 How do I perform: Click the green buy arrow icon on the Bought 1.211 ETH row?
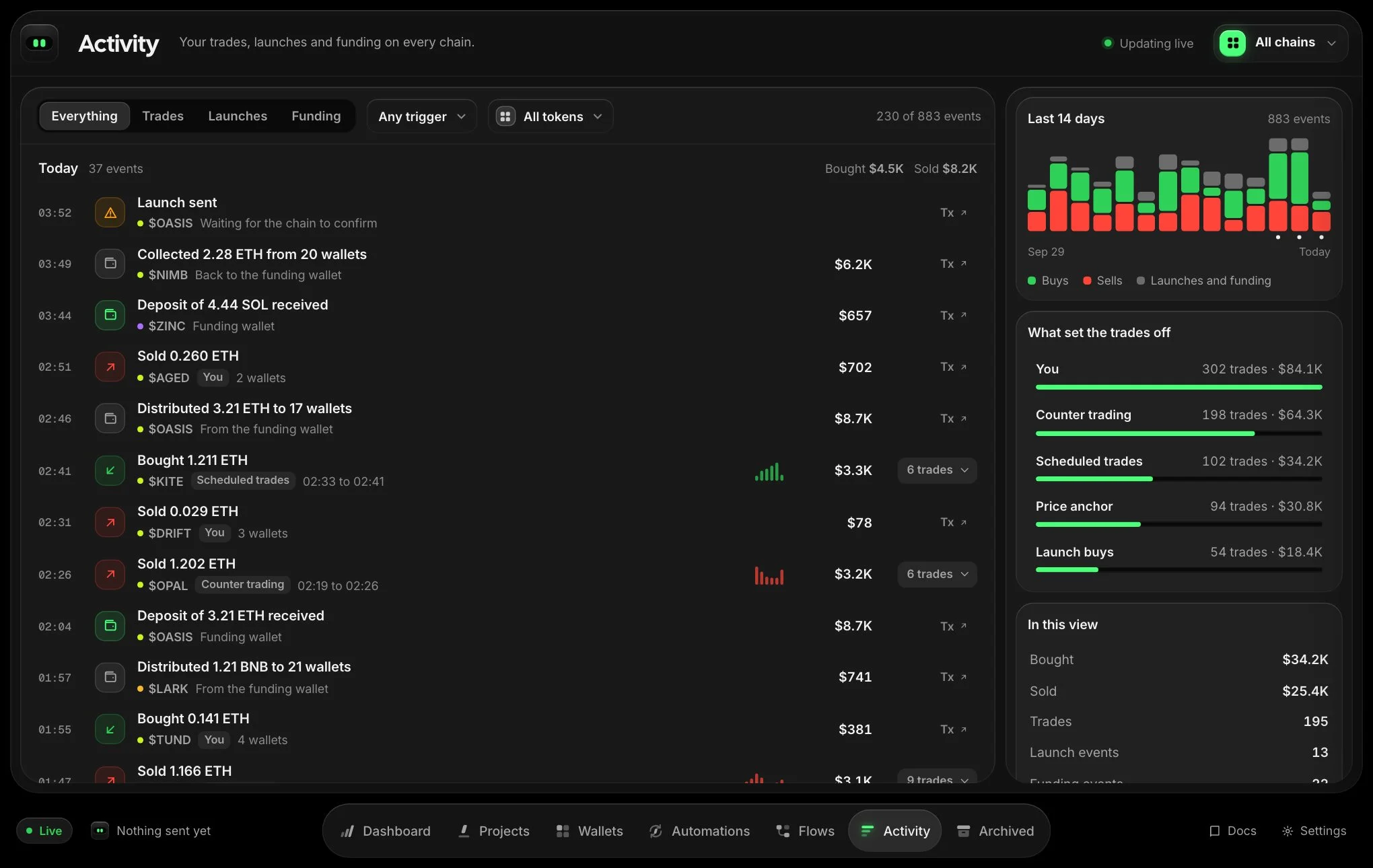click(110, 470)
